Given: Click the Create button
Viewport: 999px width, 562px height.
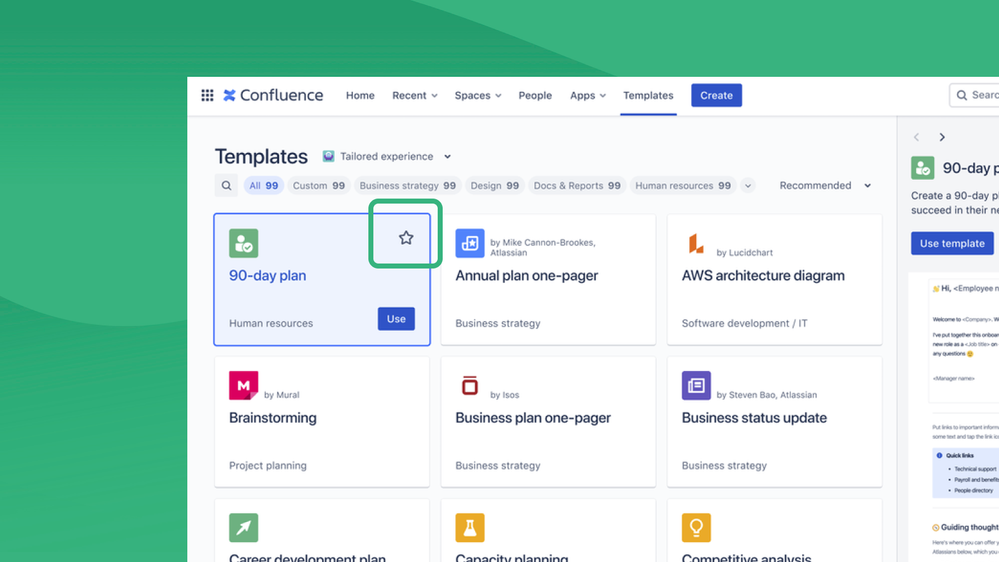Looking at the screenshot, I should 716,96.
